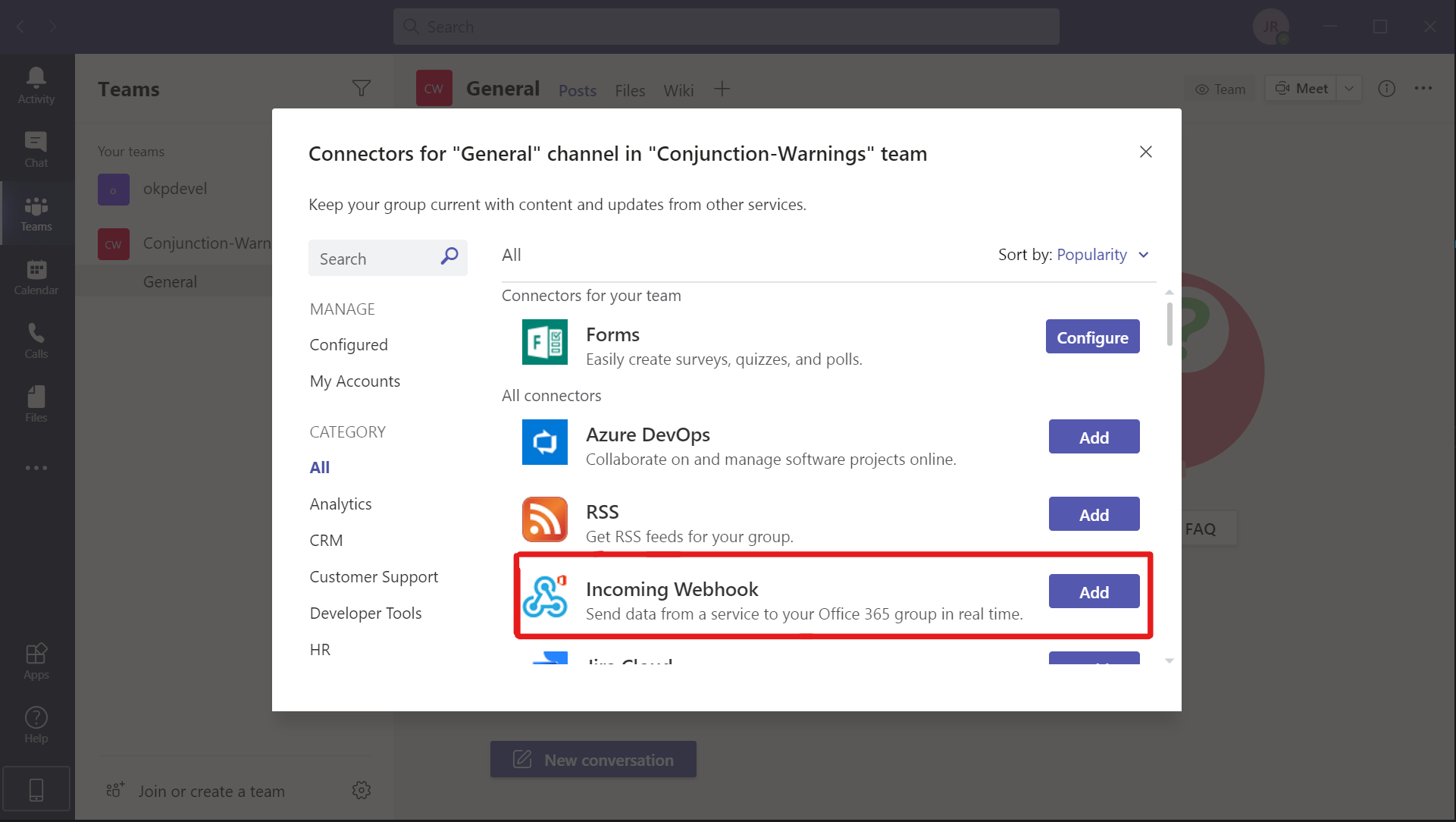The image size is (1456, 822).
Task: Click the magnifier icon in connector search
Action: pos(449,256)
